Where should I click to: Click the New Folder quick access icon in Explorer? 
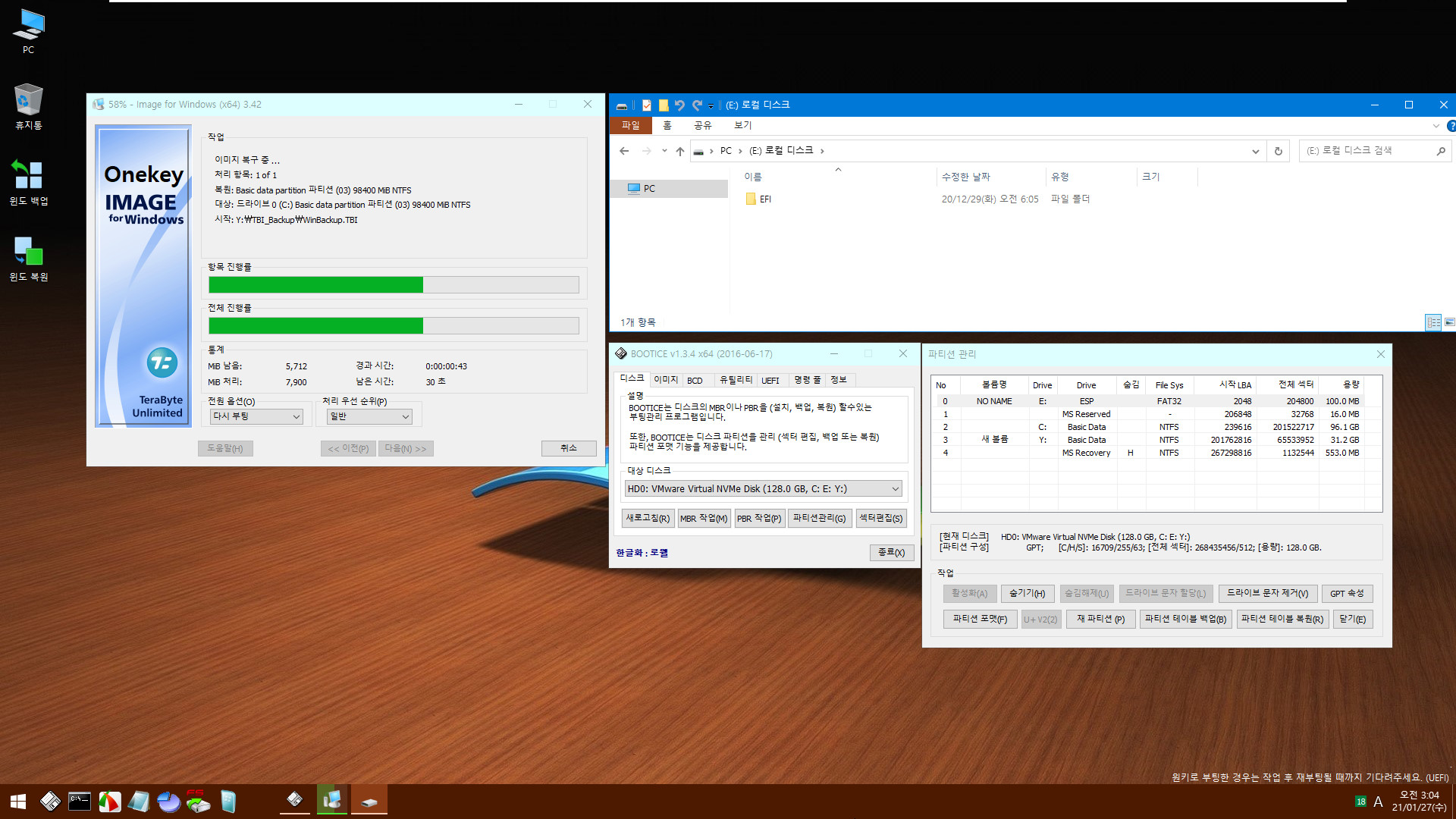pyautogui.click(x=664, y=105)
